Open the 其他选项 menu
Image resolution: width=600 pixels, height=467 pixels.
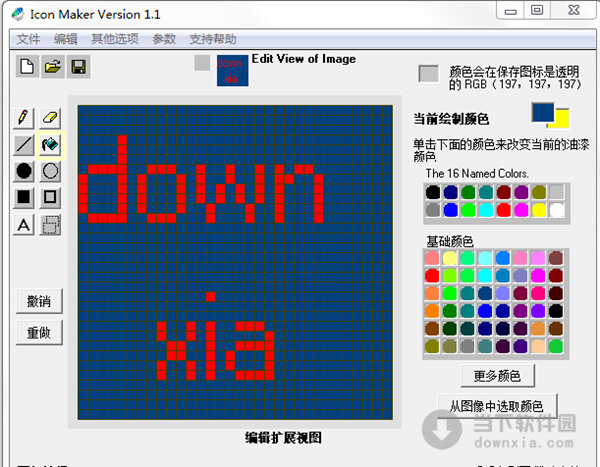(x=115, y=39)
